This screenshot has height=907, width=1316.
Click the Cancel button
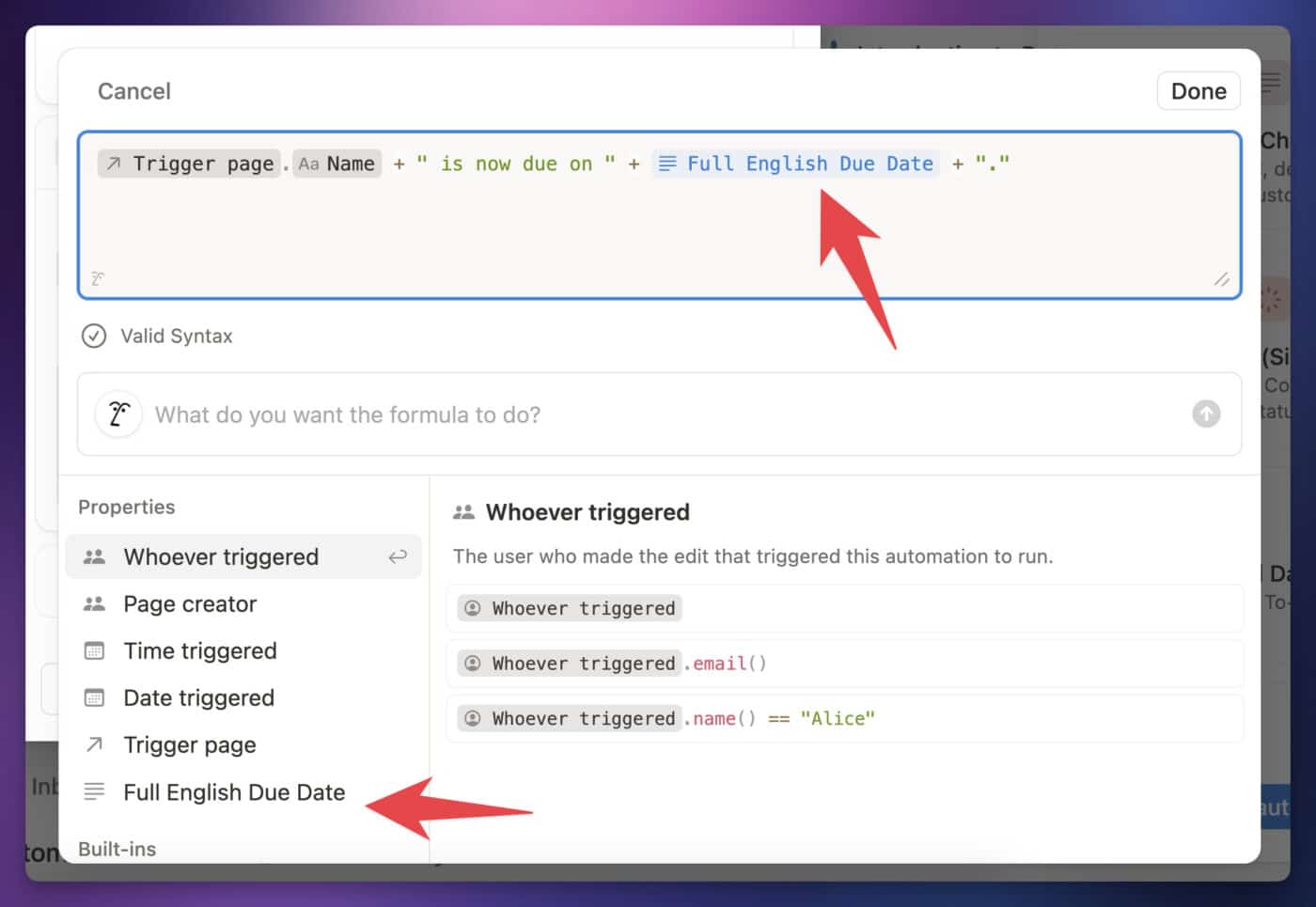coord(133,91)
